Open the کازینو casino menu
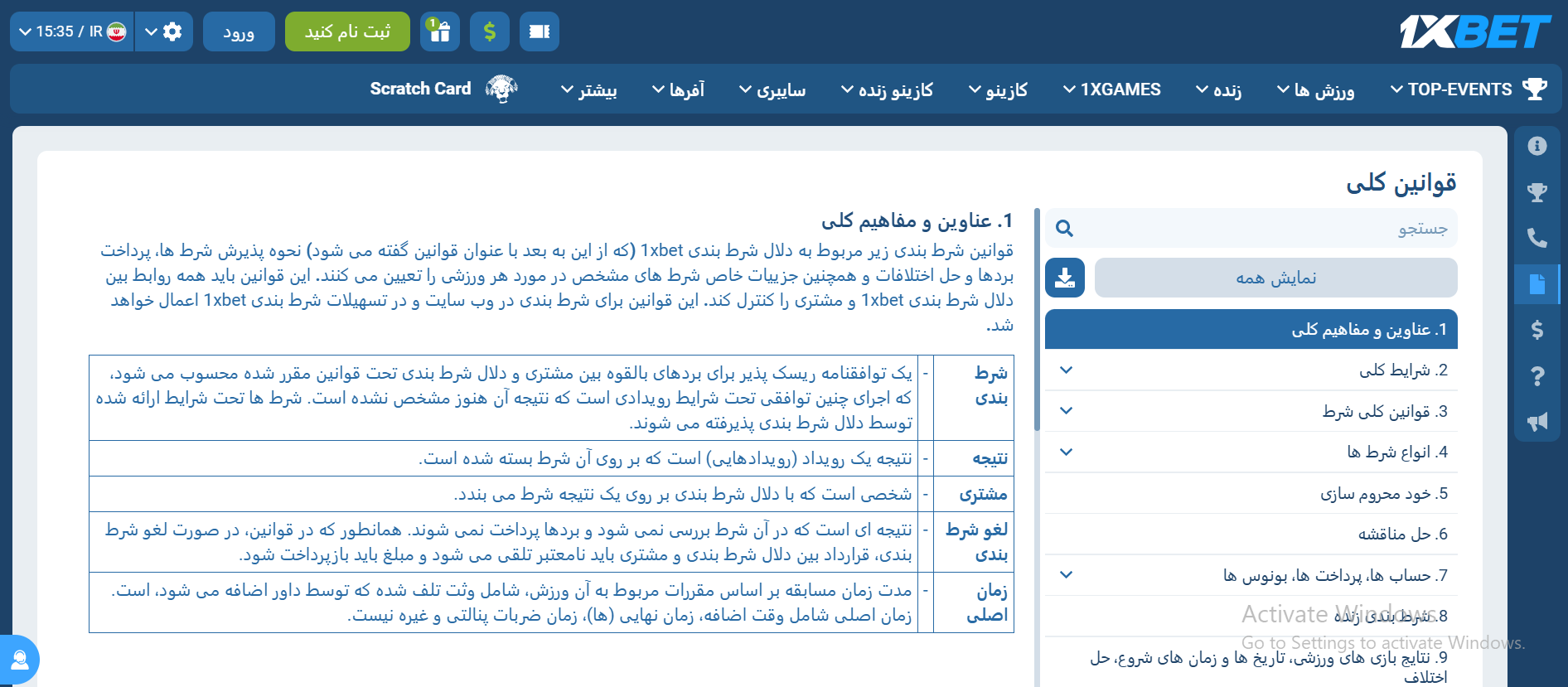 (998, 89)
